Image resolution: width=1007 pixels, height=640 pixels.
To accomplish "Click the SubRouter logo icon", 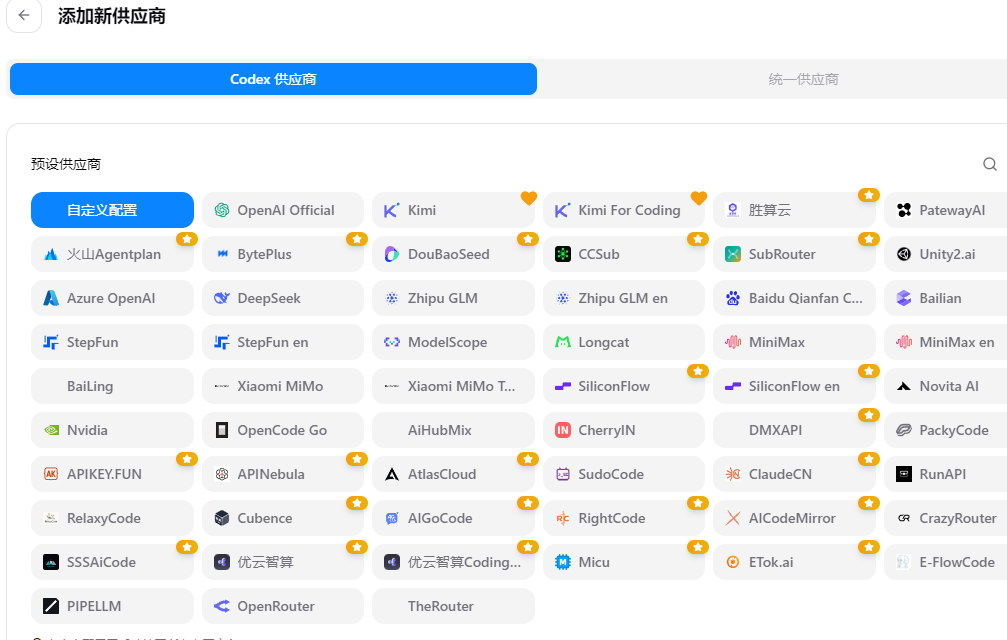I will coord(733,254).
